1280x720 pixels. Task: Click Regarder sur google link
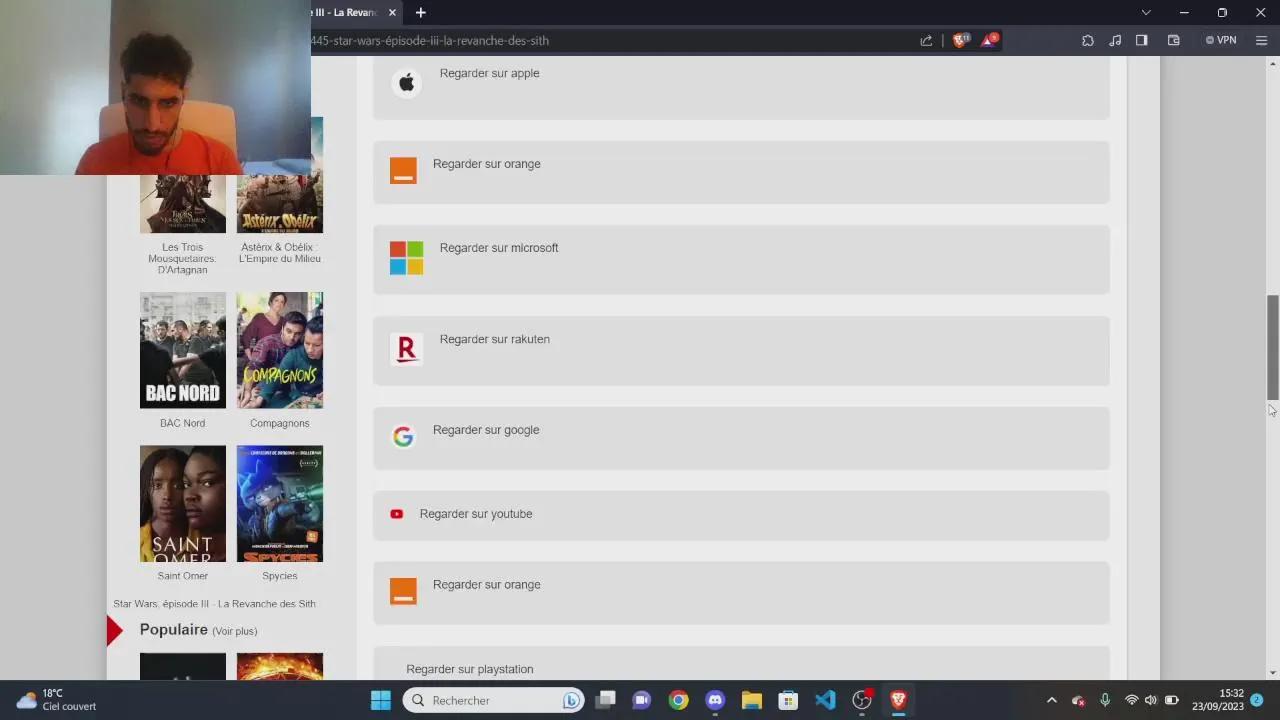click(486, 430)
